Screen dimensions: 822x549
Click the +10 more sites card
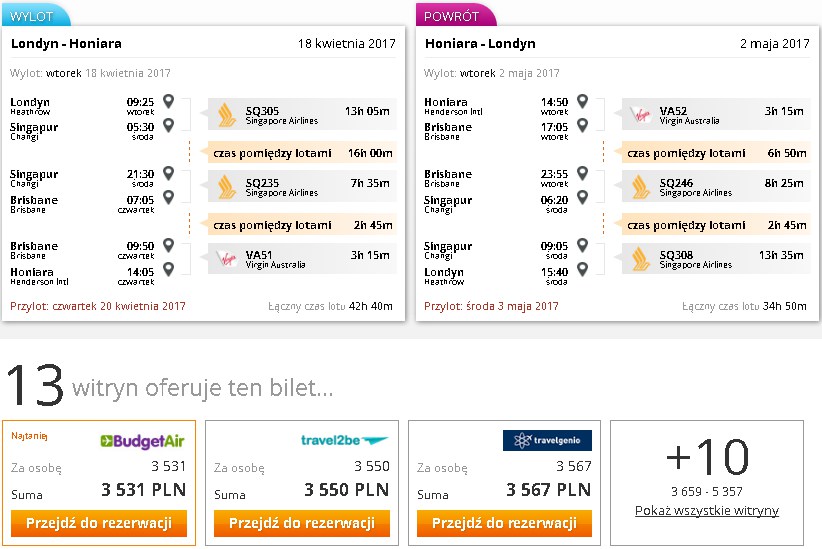pyautogui.click(x=707, y=482)
